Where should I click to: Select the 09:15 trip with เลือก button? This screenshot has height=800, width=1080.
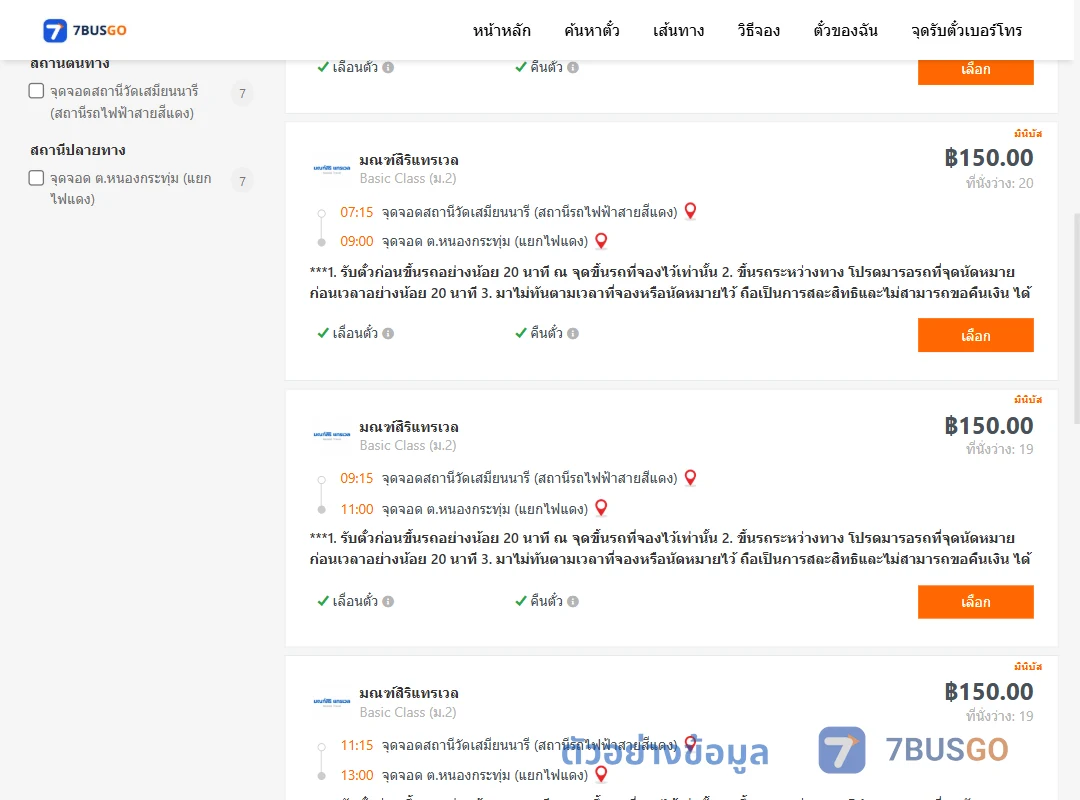(975, 602)
